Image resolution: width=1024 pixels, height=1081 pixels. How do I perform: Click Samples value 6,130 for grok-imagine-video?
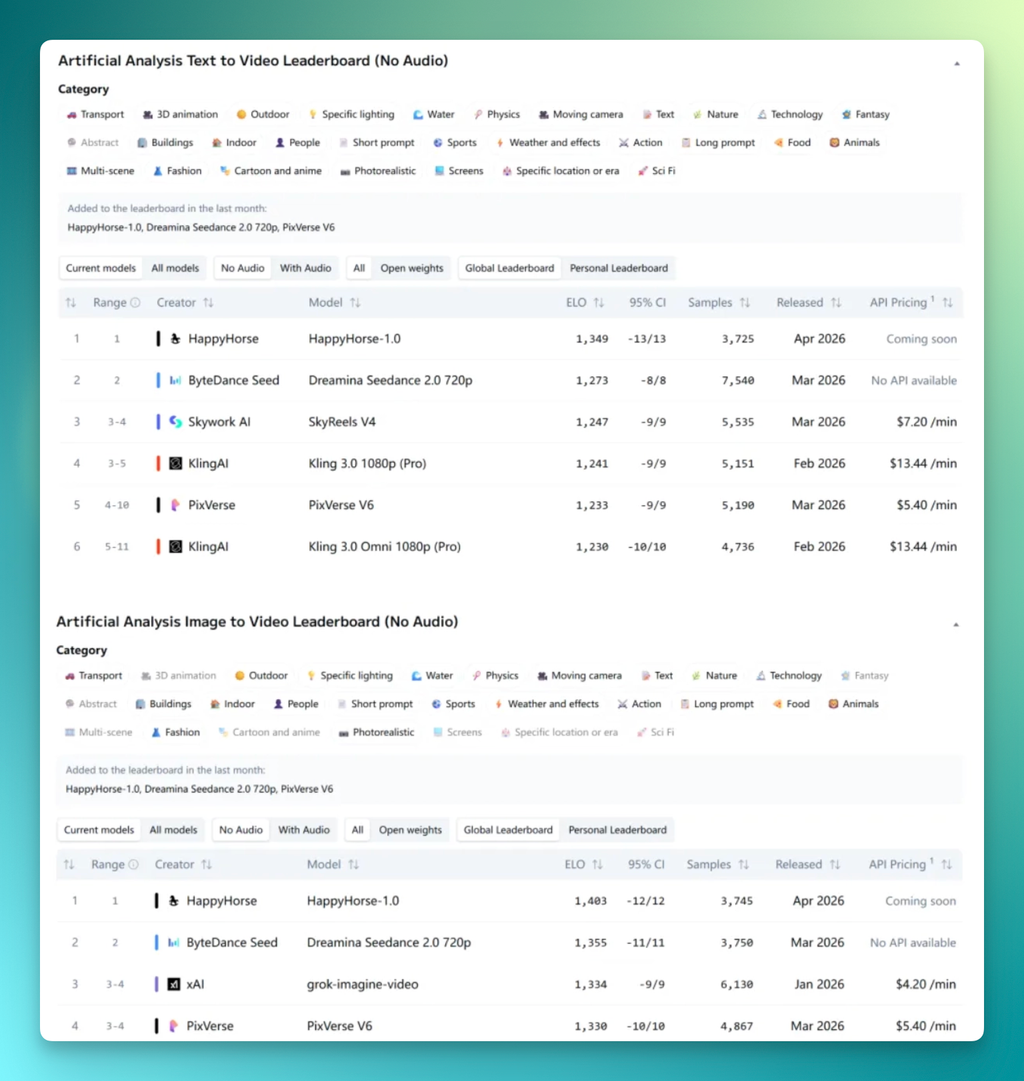coord(736,984)
